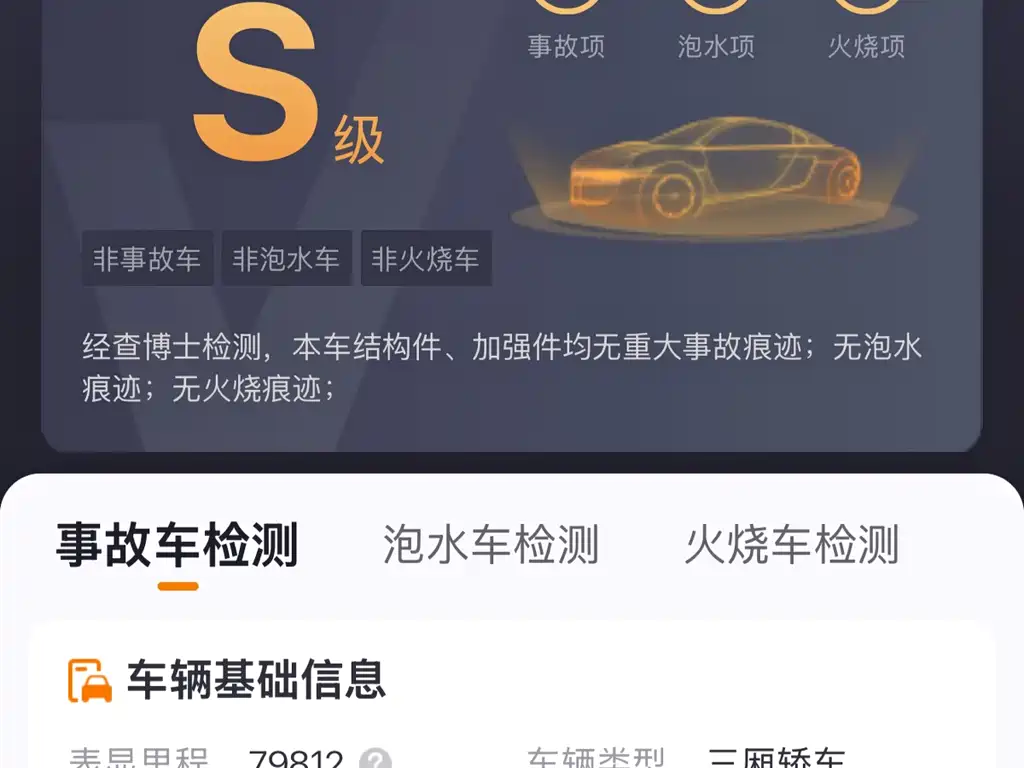The image size is (1024, 768).
Task: Tap the 泡水项 circular indicator
Action: click(716, 6)
